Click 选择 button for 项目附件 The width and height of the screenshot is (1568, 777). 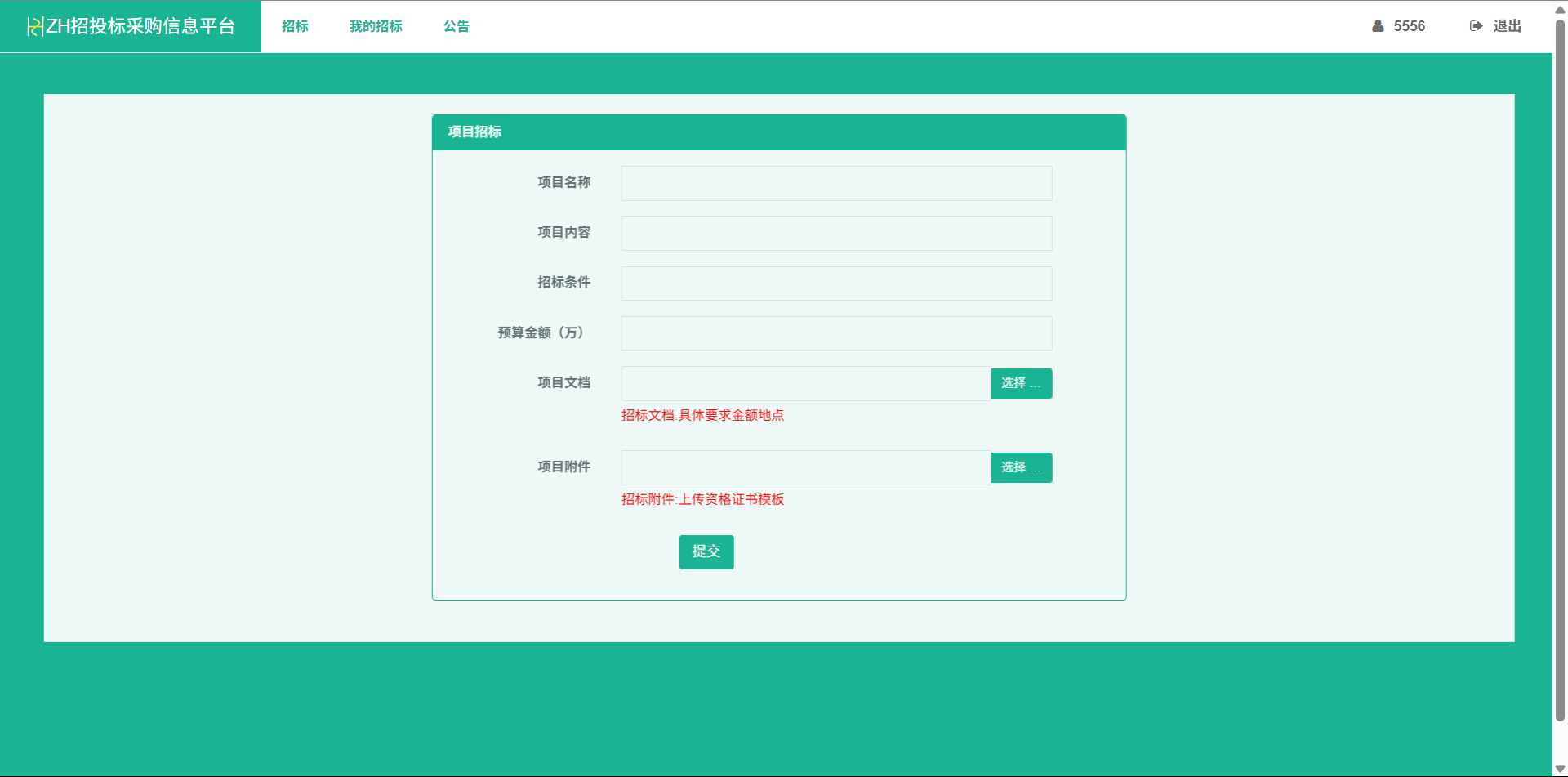click(x=1021, y=467)
